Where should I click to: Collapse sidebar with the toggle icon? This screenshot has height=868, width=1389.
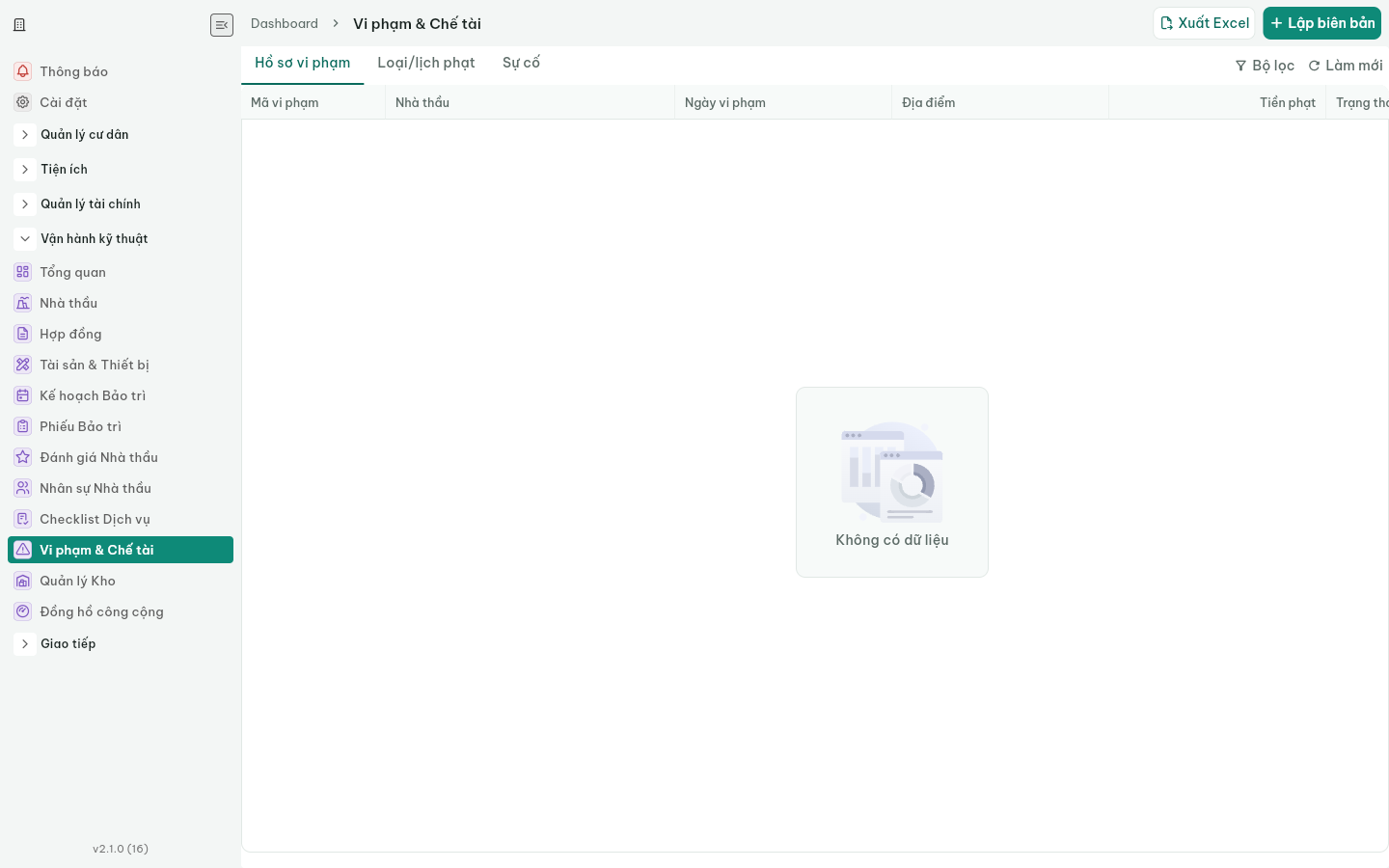pos(222,25)
